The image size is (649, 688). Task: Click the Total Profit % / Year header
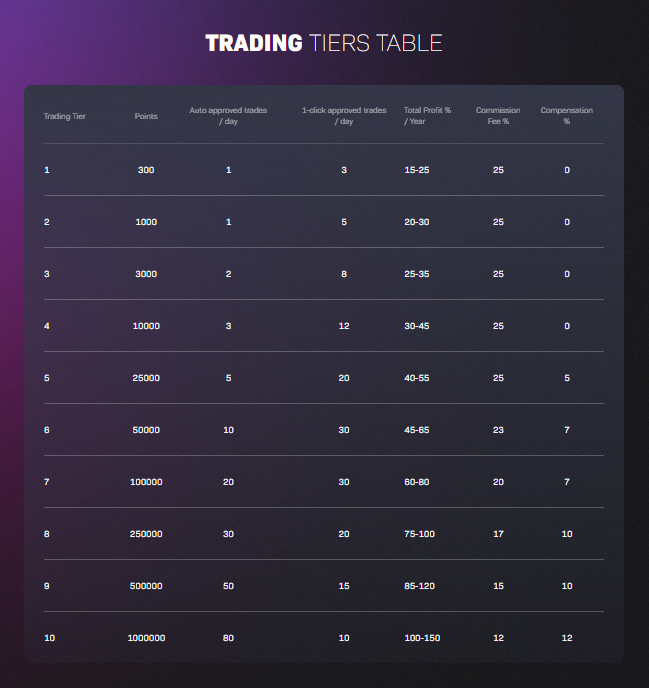427,116
